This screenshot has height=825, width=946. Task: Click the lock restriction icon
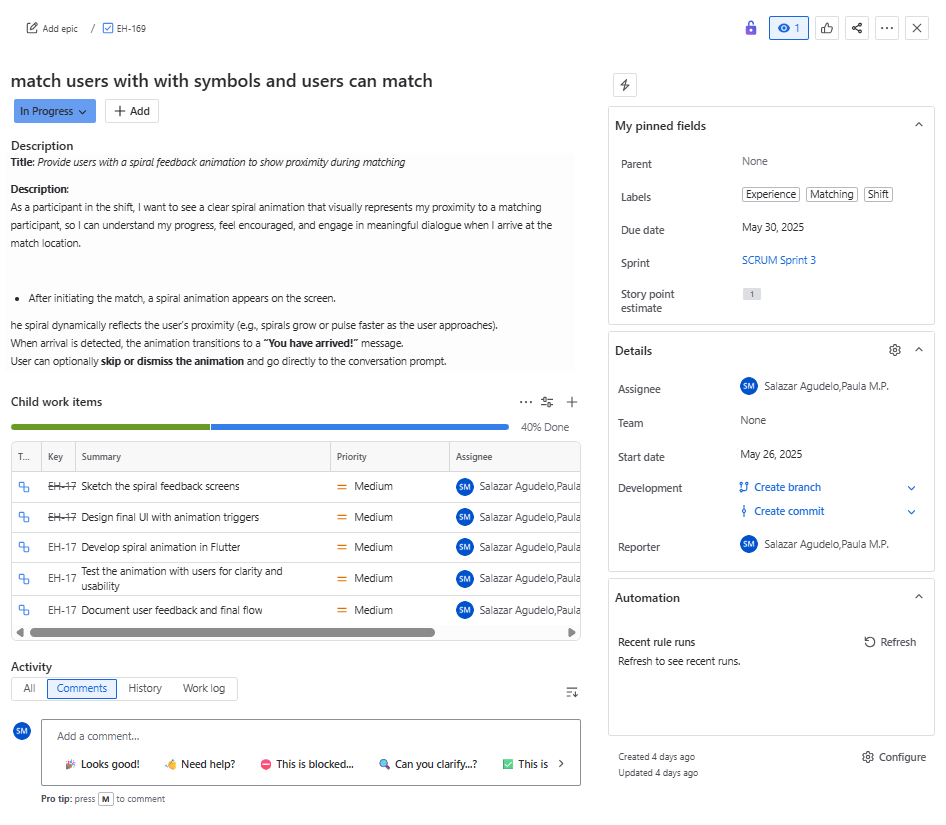(x=751, y=28)
